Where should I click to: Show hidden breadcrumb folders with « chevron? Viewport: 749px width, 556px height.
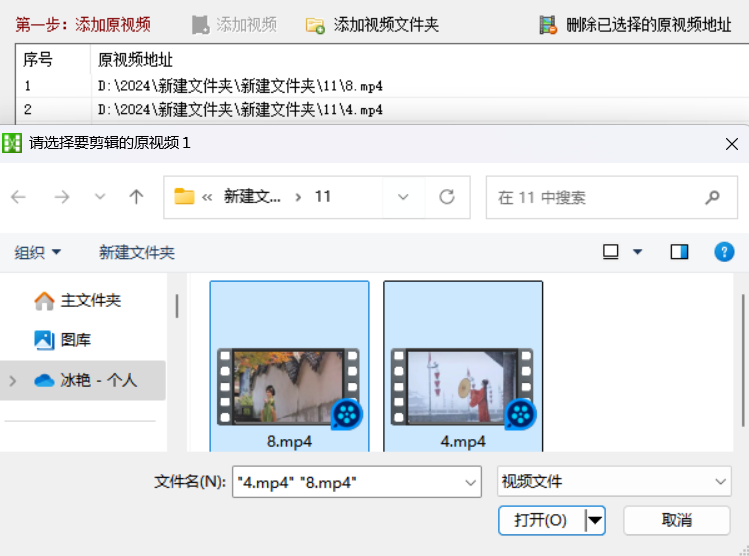207,197
